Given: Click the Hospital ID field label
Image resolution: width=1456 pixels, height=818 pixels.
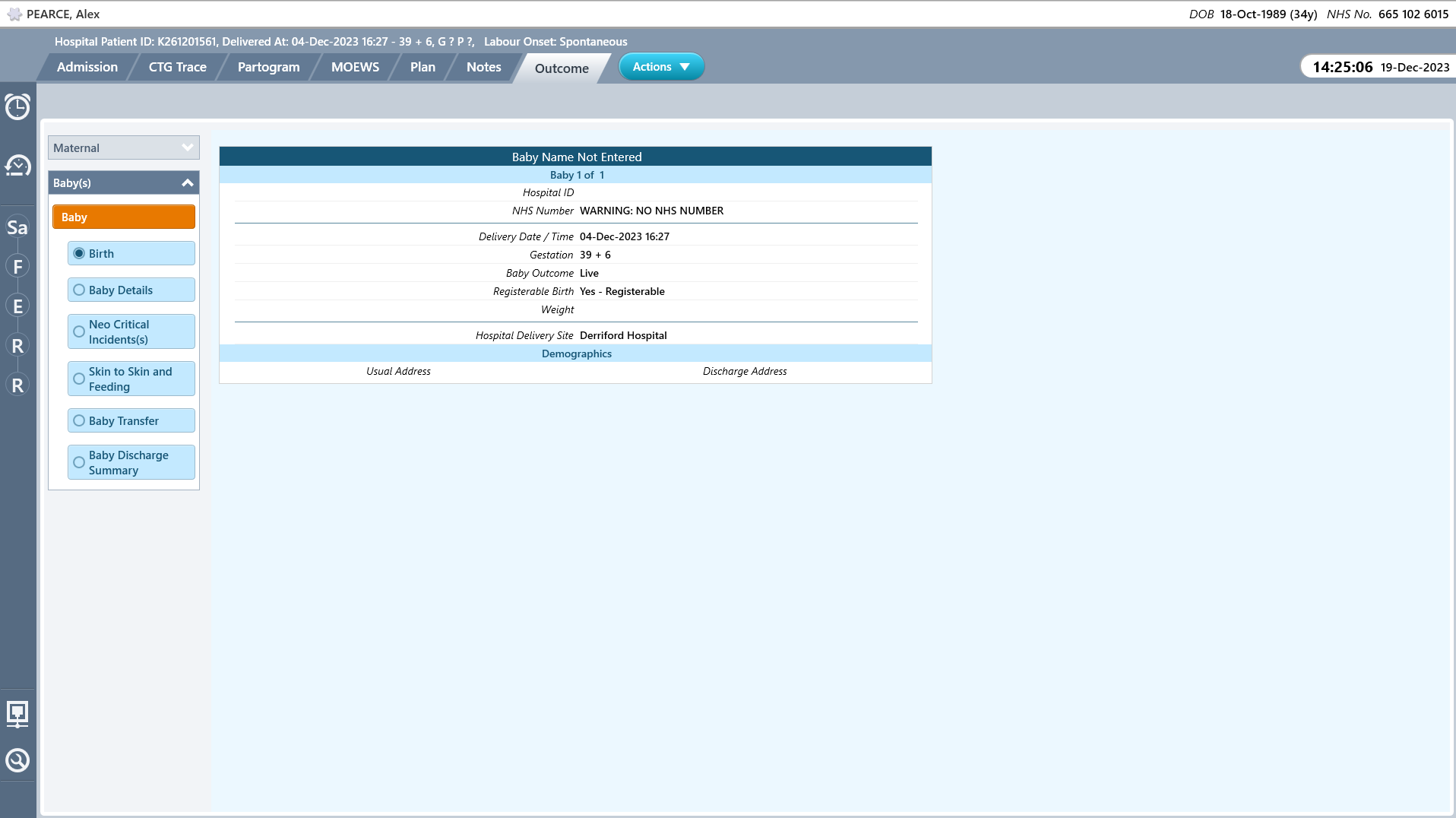Looking at the screenshot, I should (x=548, y=192).
